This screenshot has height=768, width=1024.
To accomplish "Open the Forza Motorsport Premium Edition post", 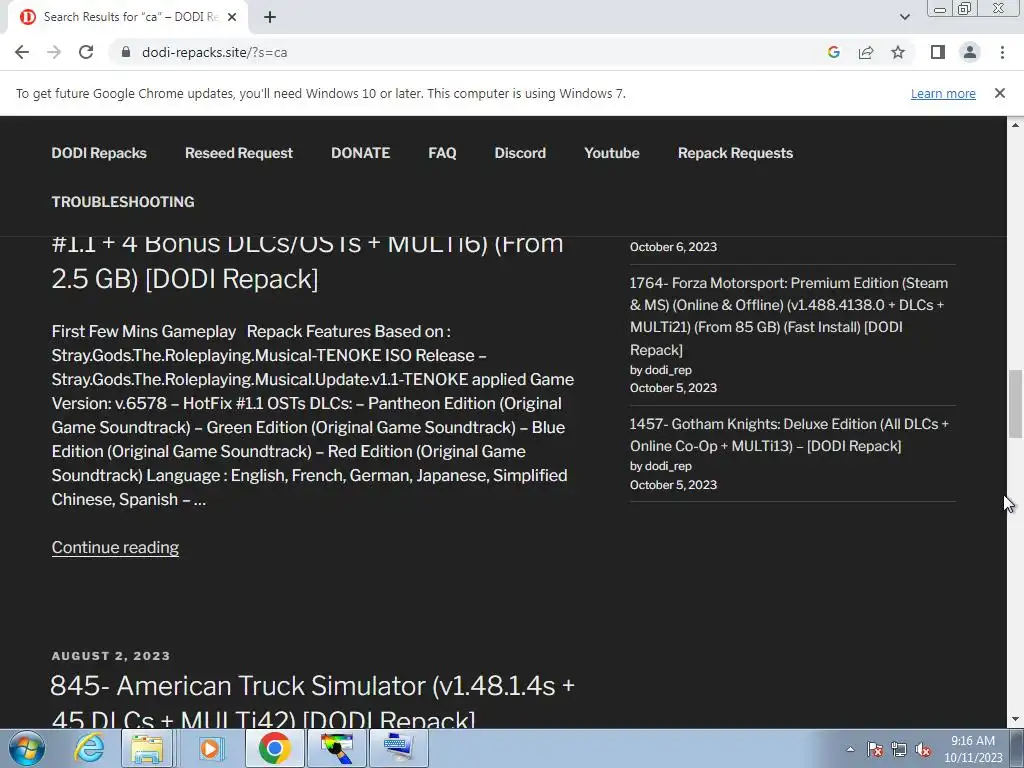I will point(789,316).
